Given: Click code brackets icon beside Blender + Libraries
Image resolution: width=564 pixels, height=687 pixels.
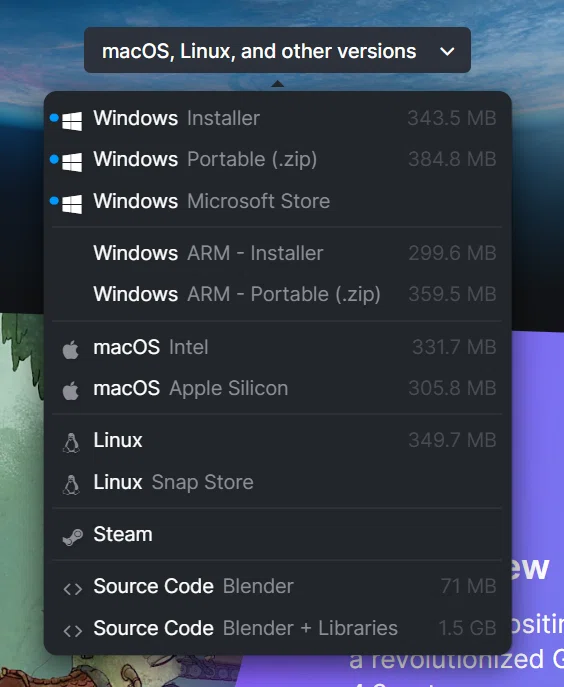Looking at the screenshot, I should pos(73,631).
